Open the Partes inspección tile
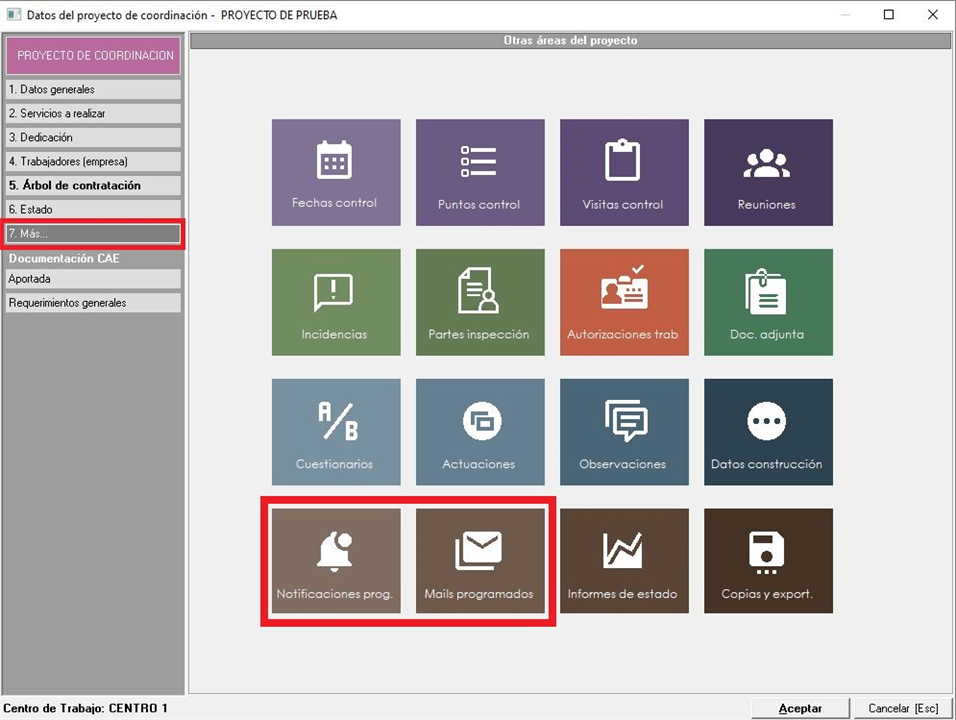 (x=480, y=302)
